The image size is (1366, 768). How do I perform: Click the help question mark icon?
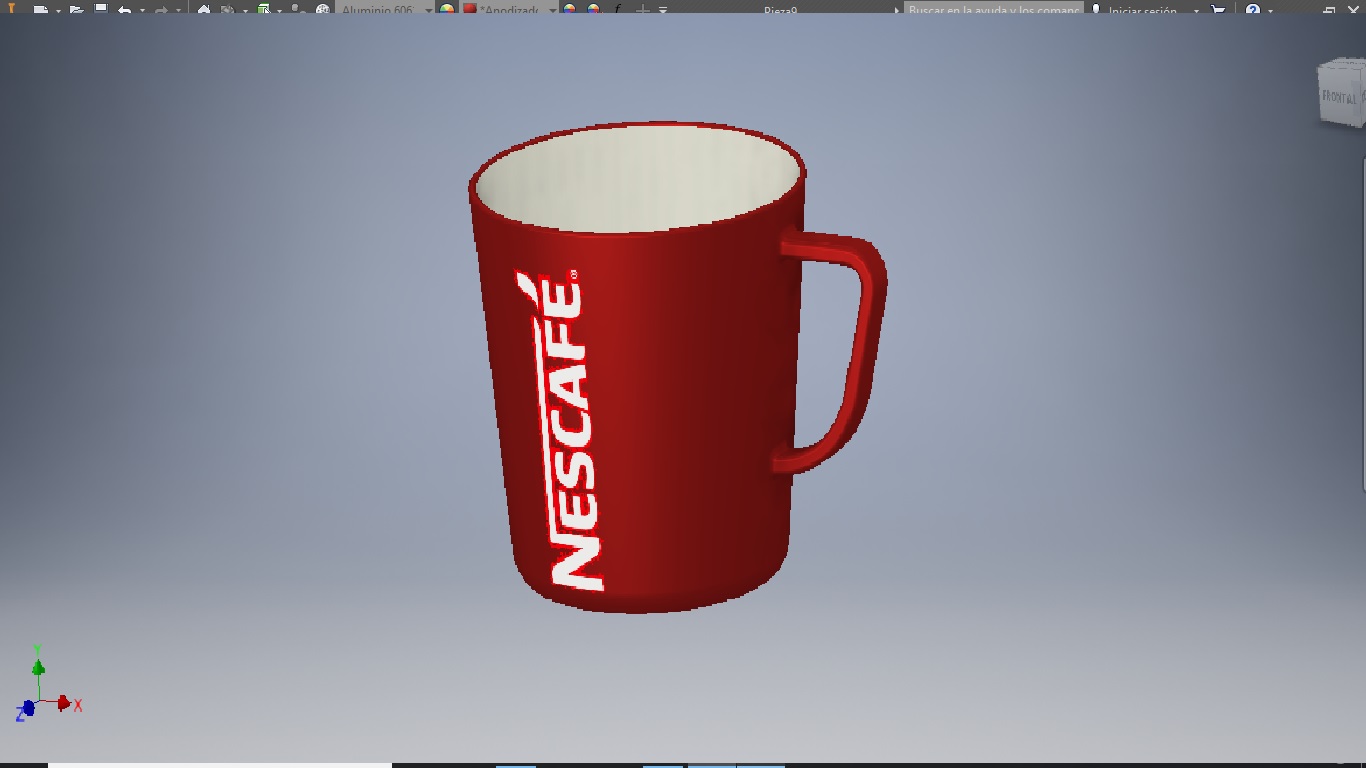(1252, 9)
